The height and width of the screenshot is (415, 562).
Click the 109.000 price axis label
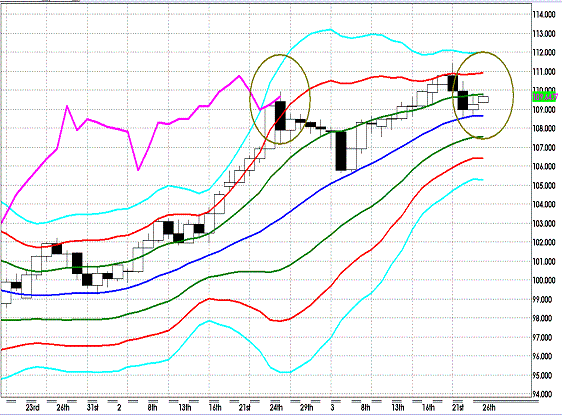544,110
